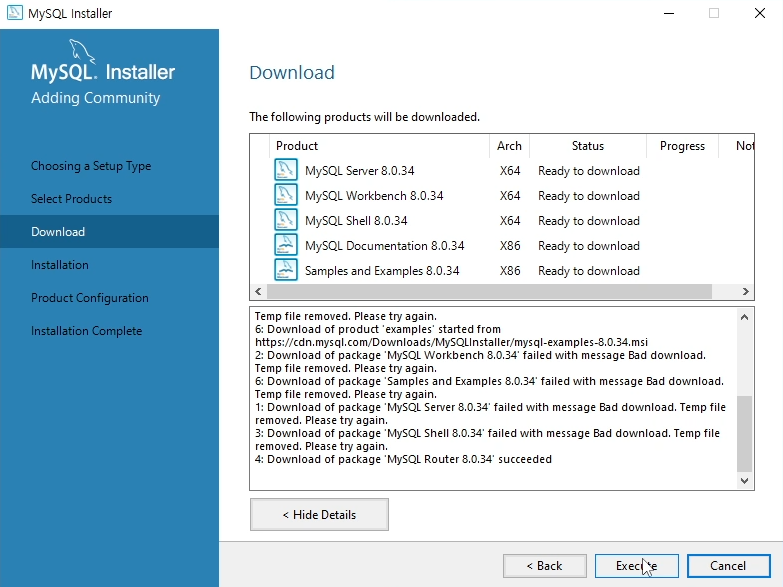The height and width of the screenshot is (587, 783).
Task: Select the MySQL Documentation 8.0.34 row text
Action: pos(385,246)
